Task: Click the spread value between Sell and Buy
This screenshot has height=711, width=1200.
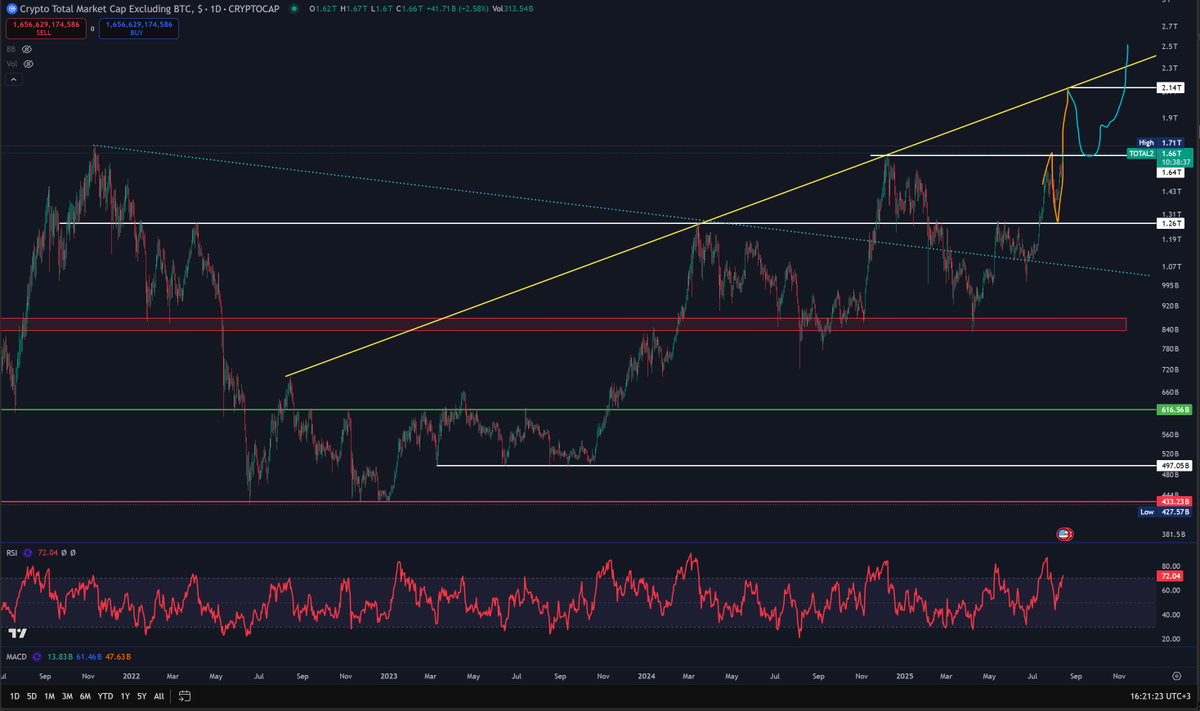Action: (92, 28)
